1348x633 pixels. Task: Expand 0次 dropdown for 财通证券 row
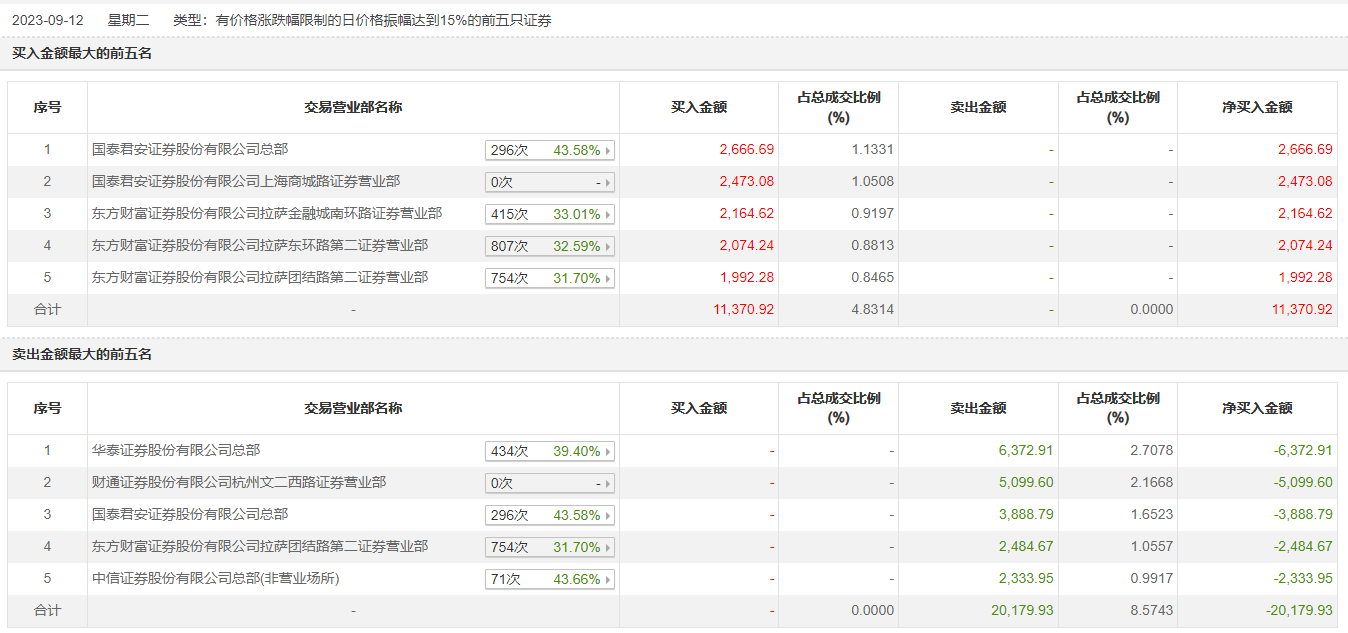point(550,483)
